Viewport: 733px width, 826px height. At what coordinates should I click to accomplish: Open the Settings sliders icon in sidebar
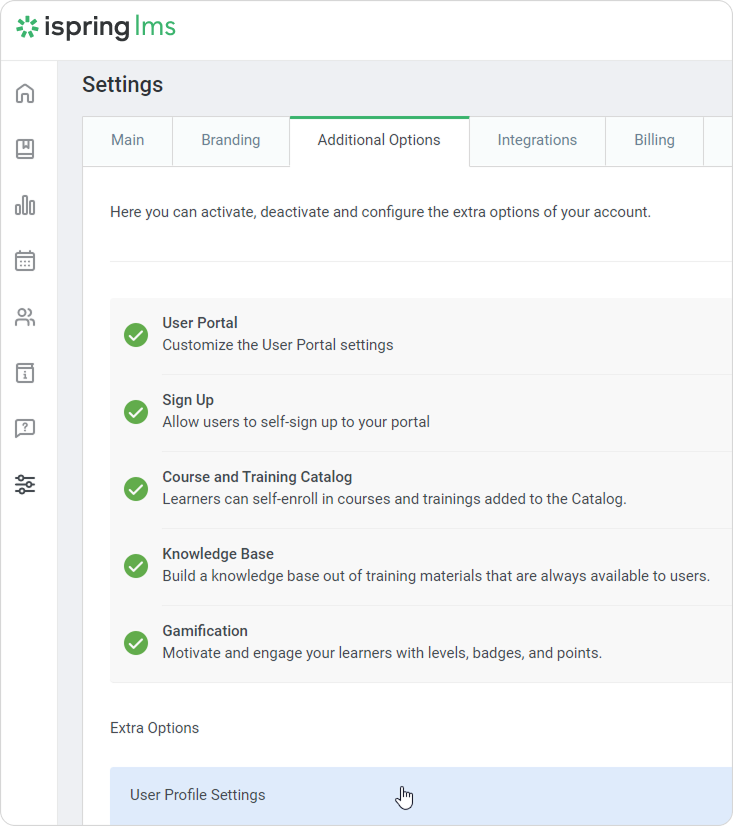click(x=25, y=485)
